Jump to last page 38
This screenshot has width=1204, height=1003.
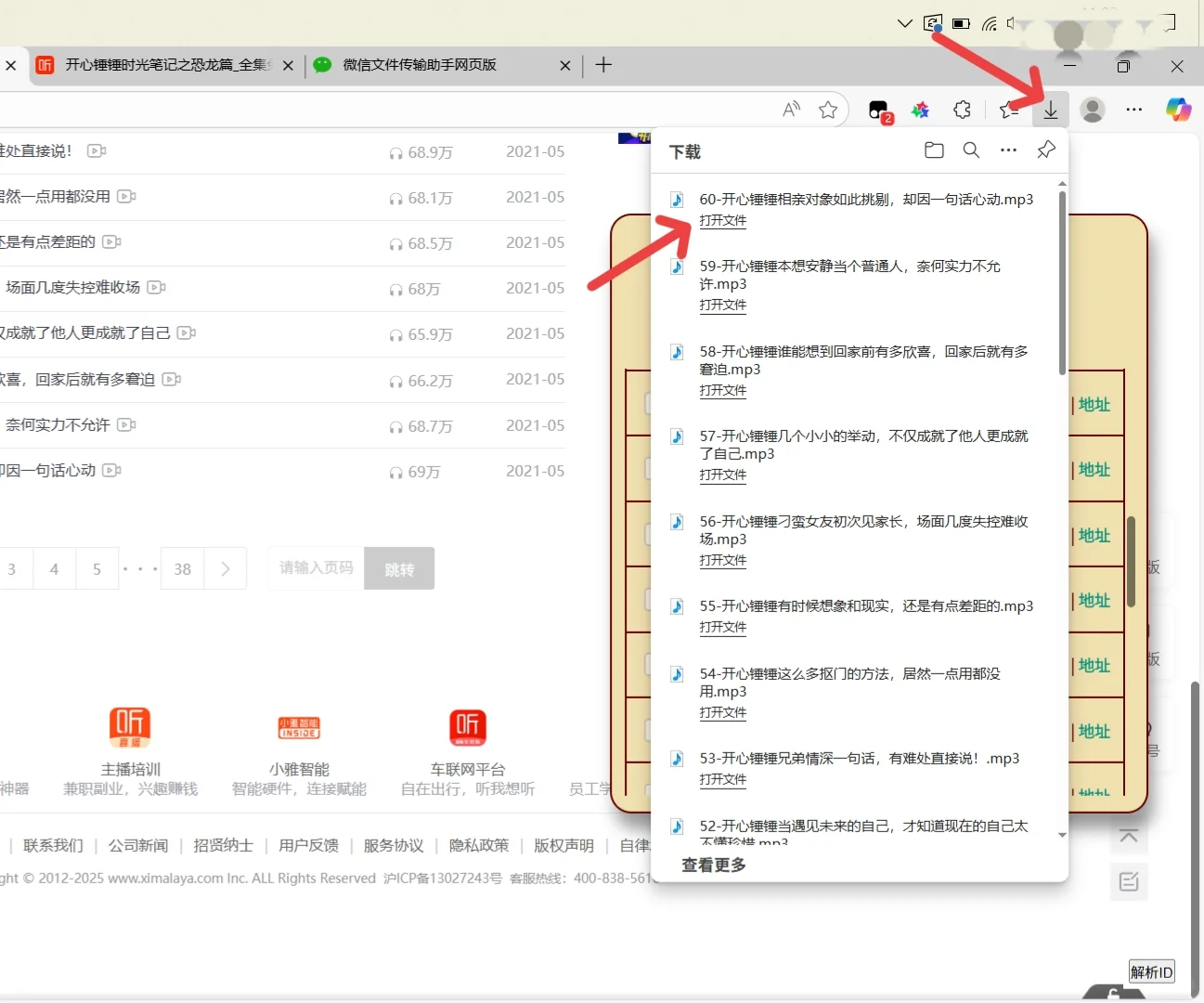182,569
